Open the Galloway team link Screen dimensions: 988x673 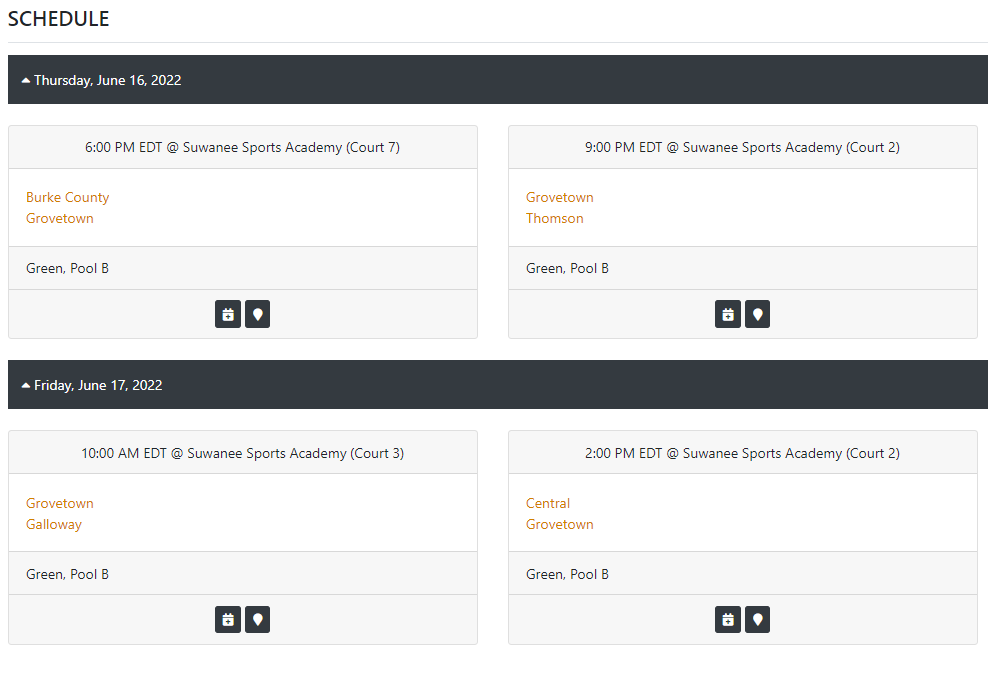[x=54, y=524]
